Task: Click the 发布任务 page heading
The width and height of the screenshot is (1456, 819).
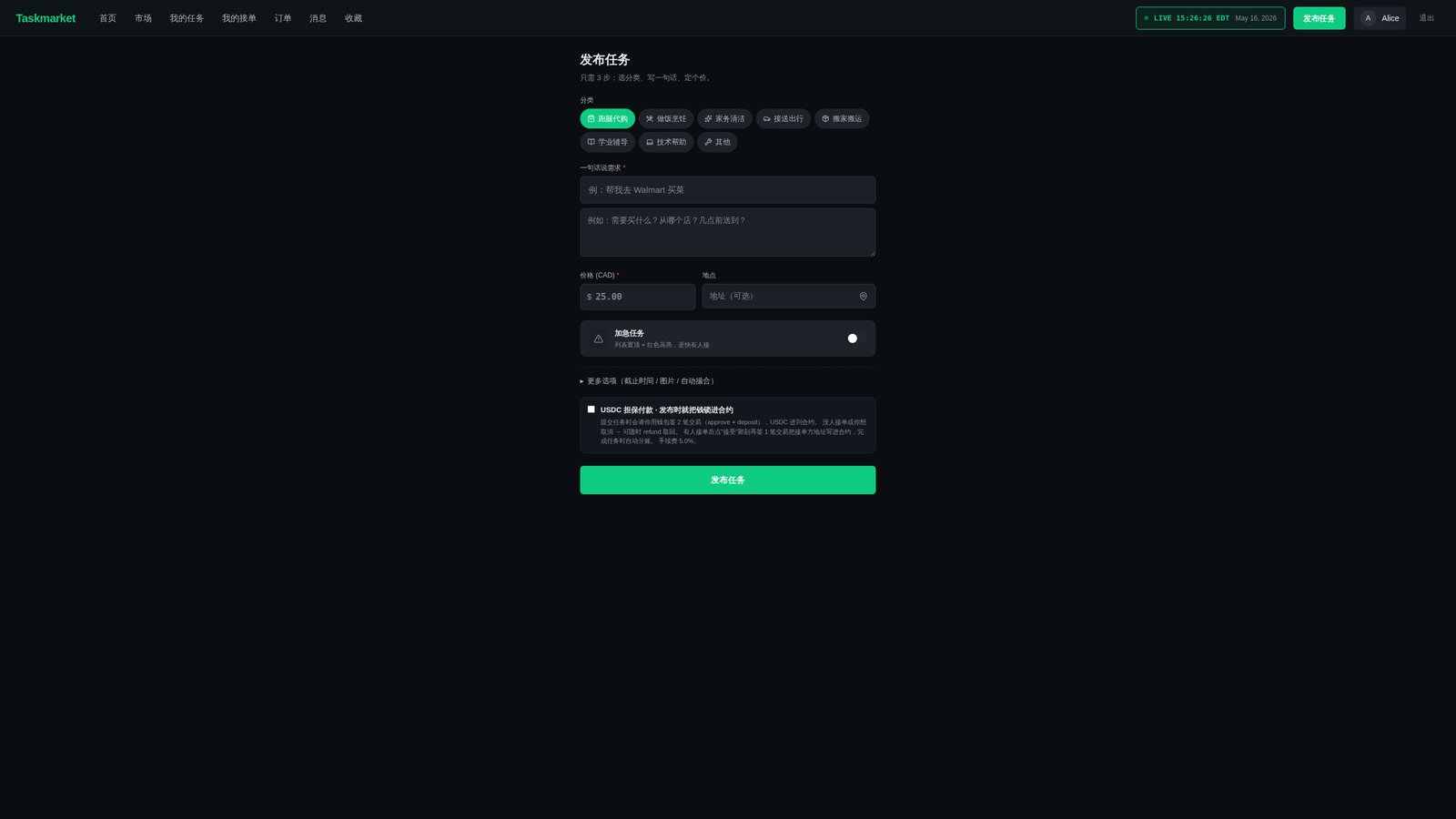Action: [x=604, y=59]
